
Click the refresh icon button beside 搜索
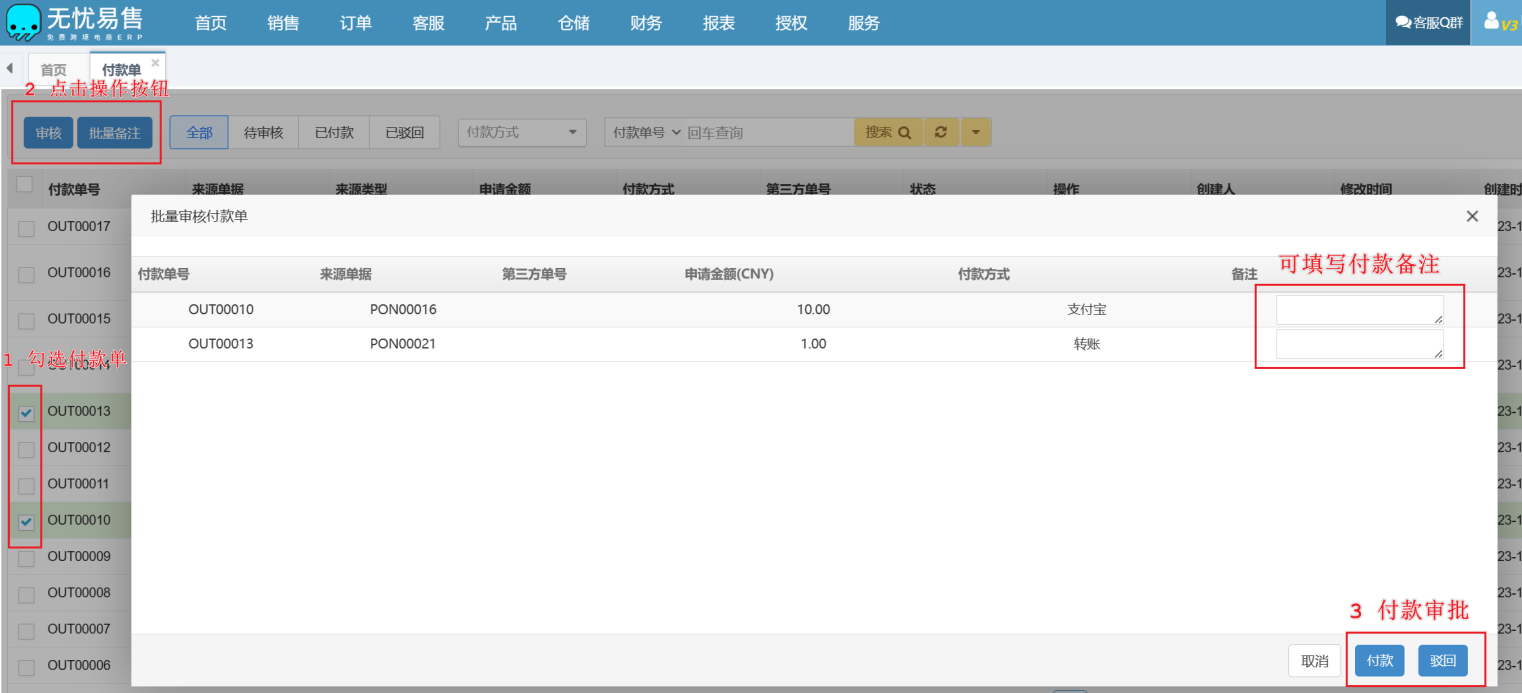[940, 132]
